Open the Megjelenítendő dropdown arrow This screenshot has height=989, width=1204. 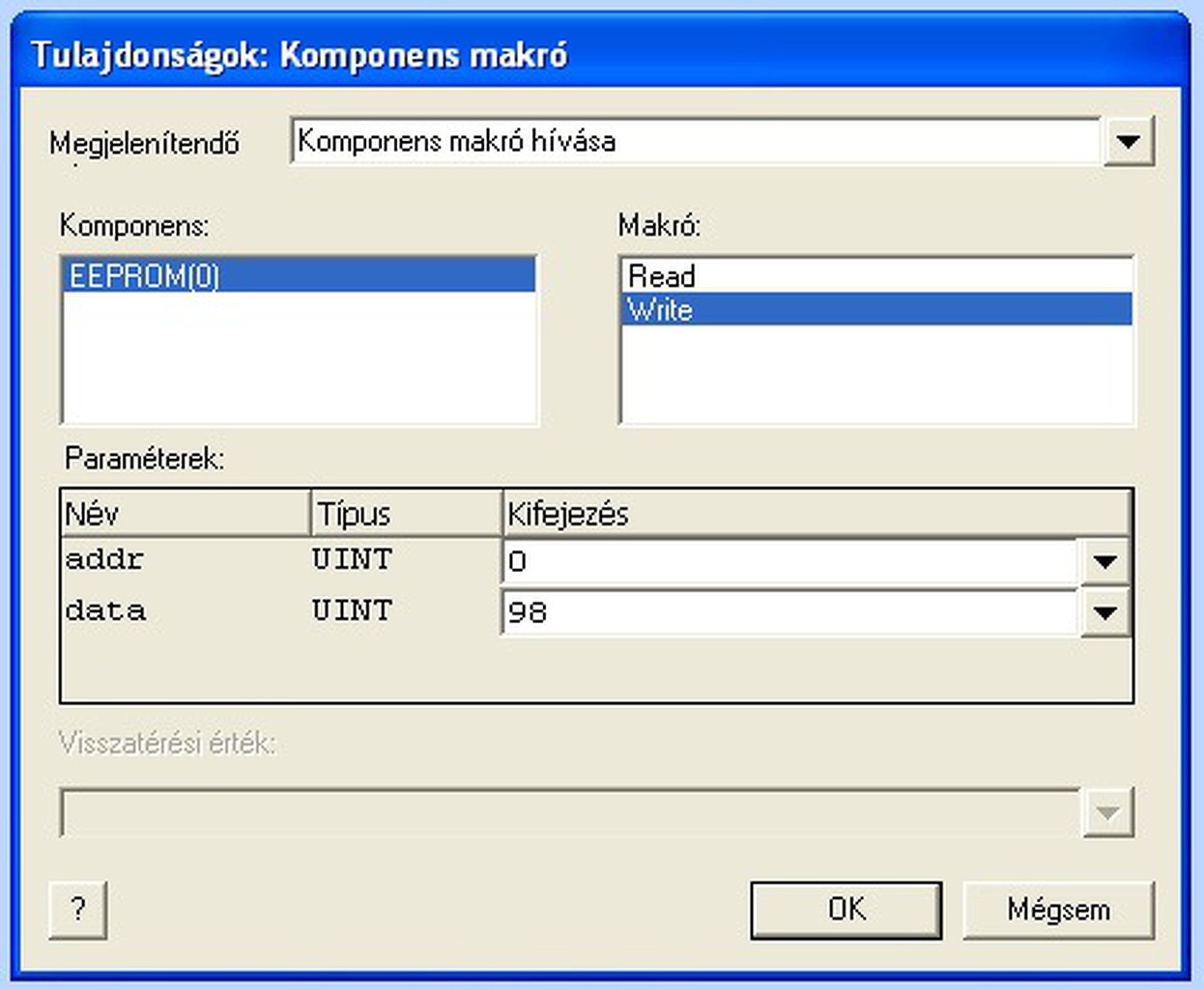[x=1128, y=142]
